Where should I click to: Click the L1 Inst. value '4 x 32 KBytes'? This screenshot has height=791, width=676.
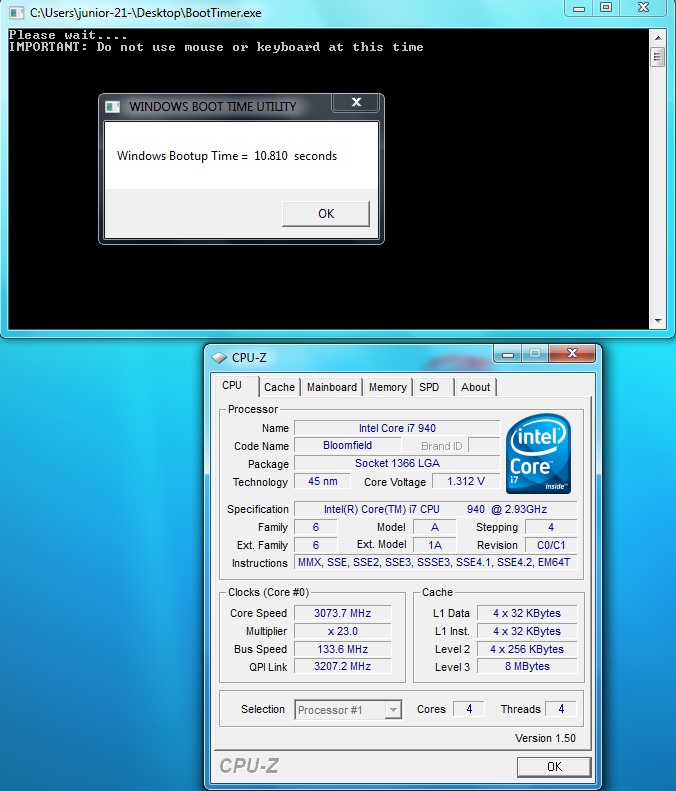(527, 632)
